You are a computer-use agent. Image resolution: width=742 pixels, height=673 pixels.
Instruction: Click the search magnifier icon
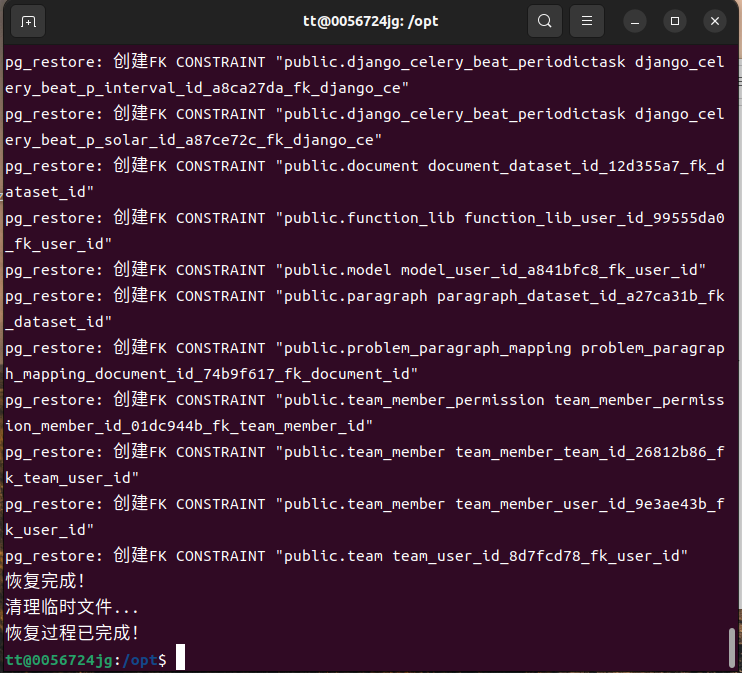pyautogui.click(x=544, y=21)
